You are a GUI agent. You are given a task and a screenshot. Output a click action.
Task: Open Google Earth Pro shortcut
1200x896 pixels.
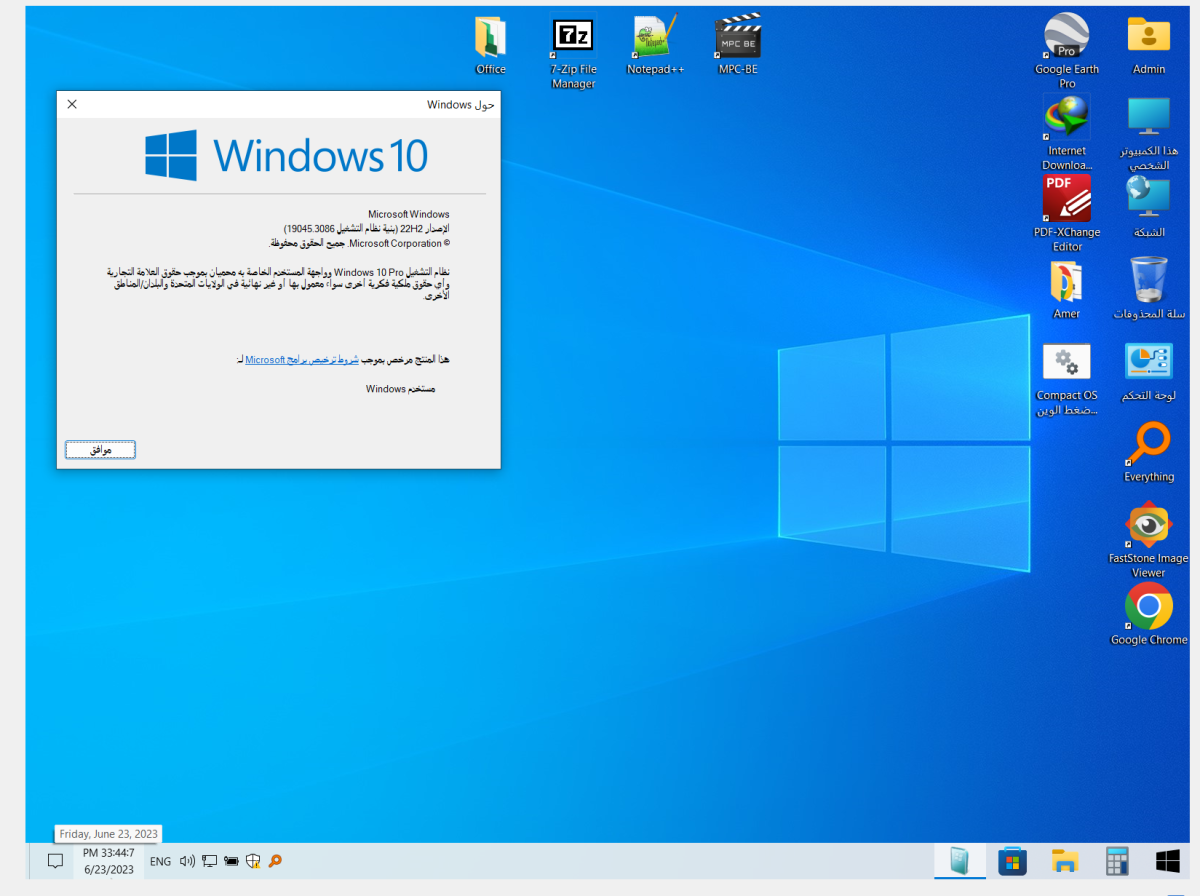1066,38
